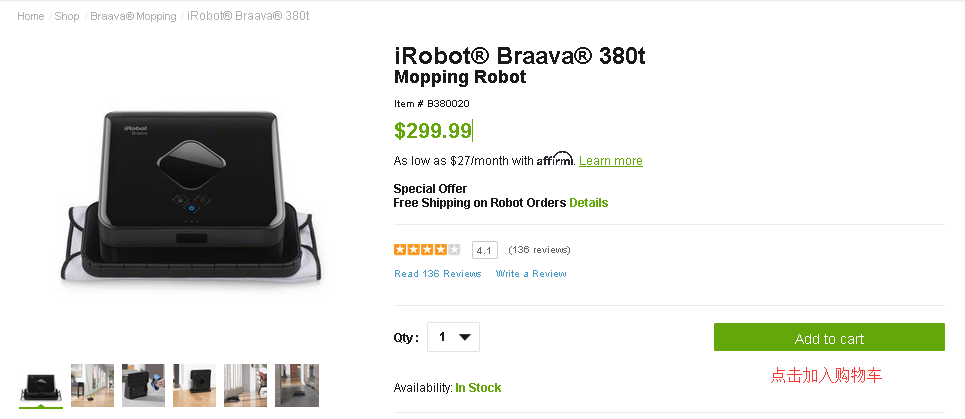Click the Add to cart button
965x419 pixels.
point(829,338)
